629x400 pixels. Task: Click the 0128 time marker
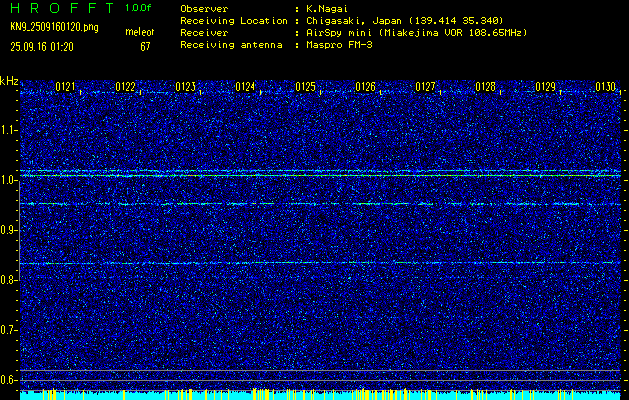tap(485, 87)
